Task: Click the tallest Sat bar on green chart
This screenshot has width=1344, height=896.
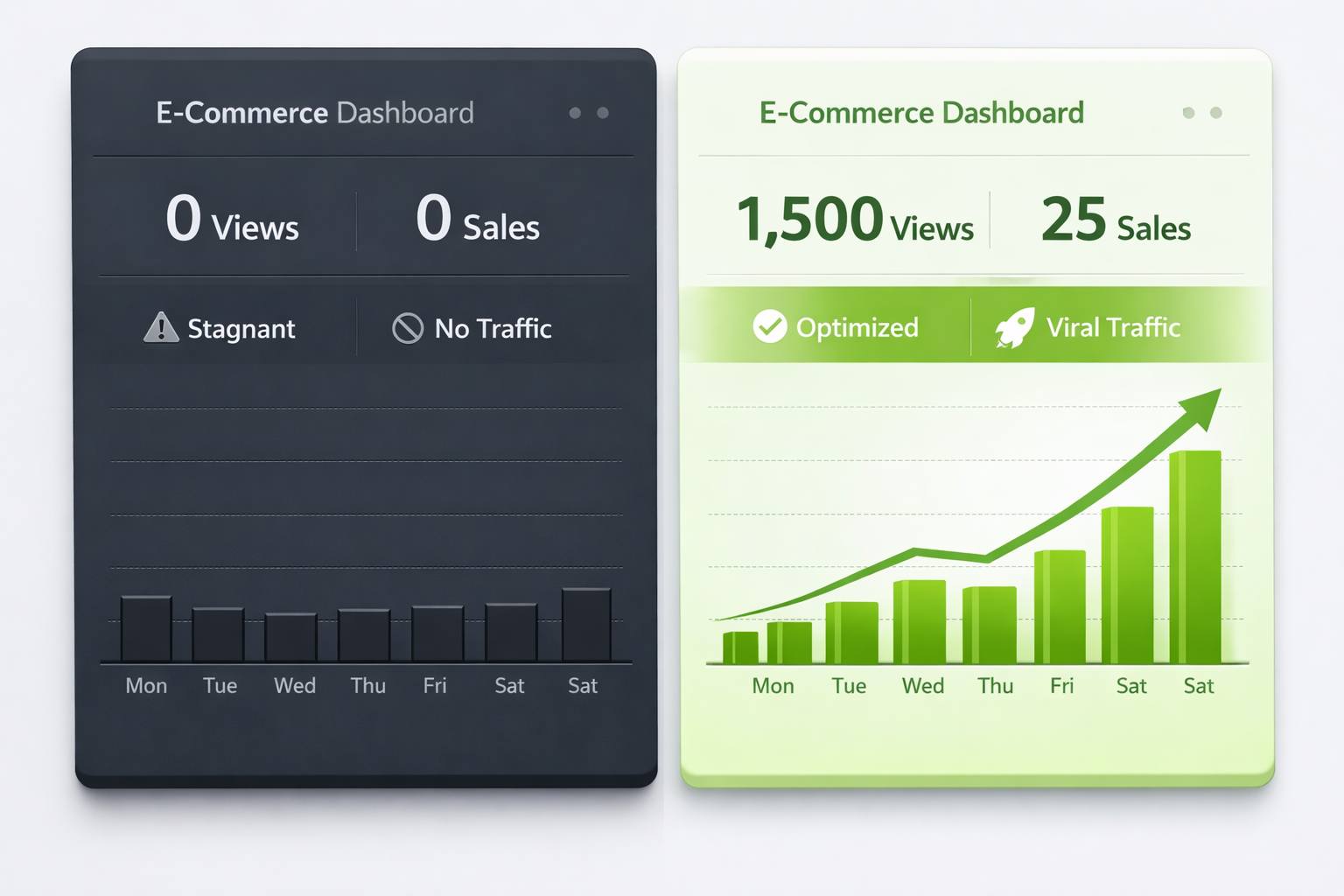Action: point(1197,551)
